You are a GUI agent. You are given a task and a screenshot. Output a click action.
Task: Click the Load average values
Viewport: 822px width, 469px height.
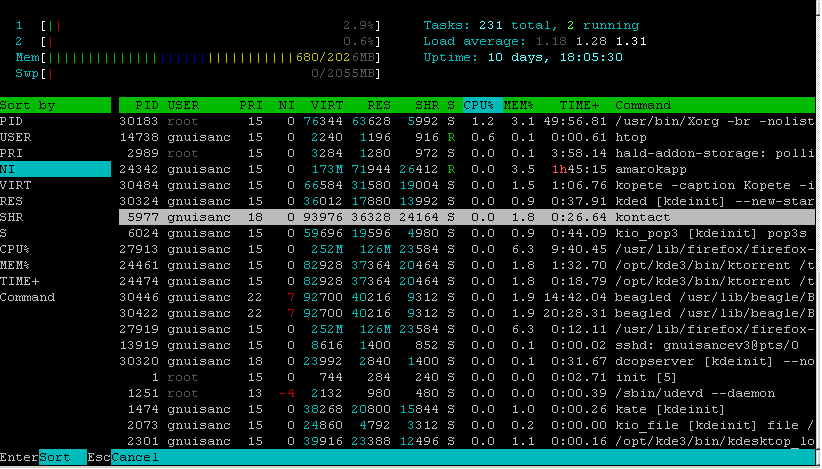point(591,41)
